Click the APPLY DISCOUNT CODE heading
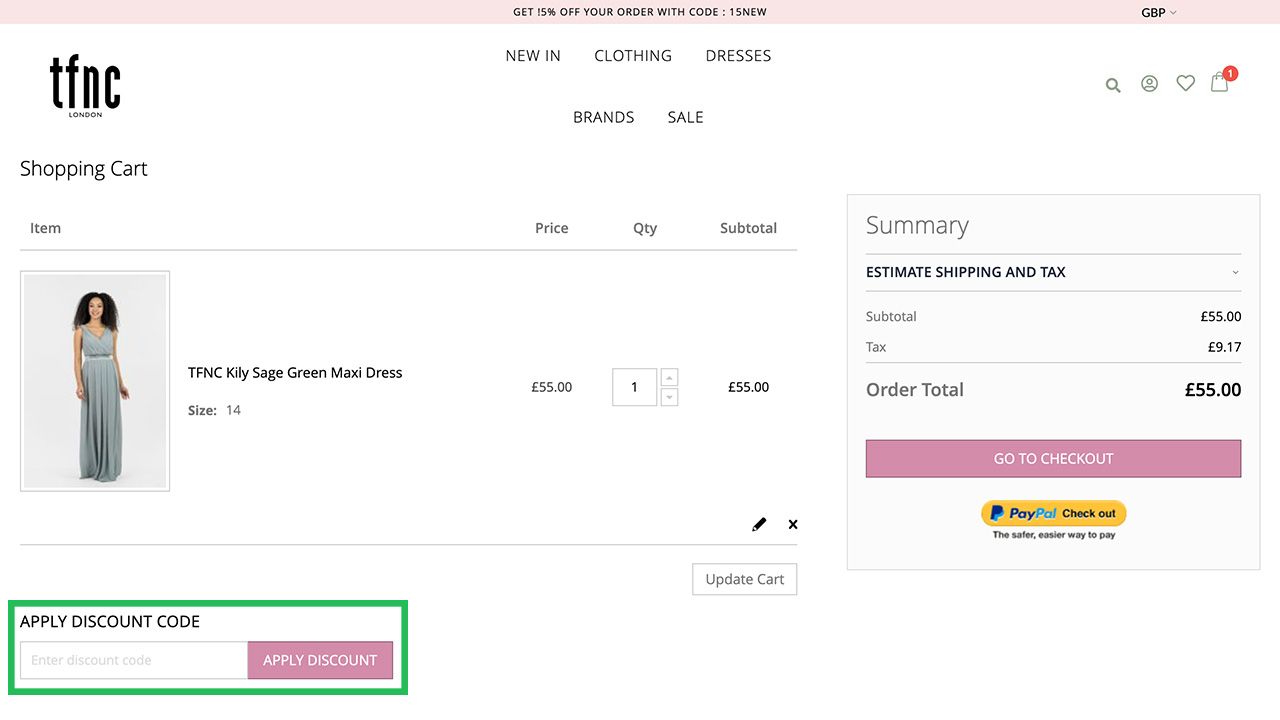 (110, 621)
